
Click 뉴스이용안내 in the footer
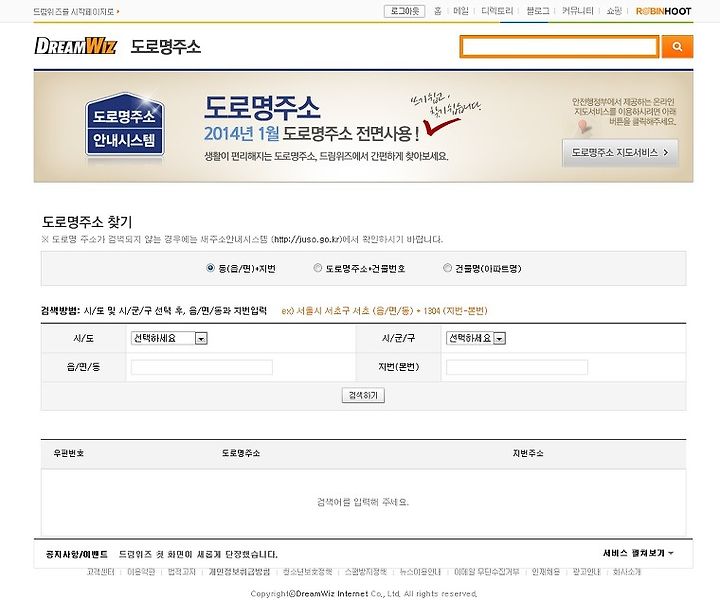[x=420, y=572]
